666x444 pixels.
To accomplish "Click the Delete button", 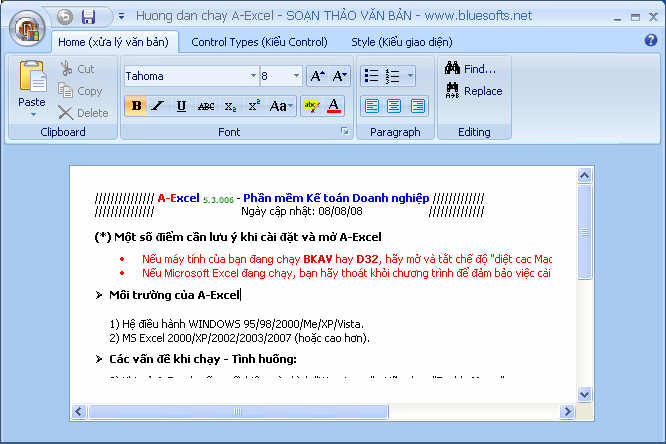I will point(83,113).
